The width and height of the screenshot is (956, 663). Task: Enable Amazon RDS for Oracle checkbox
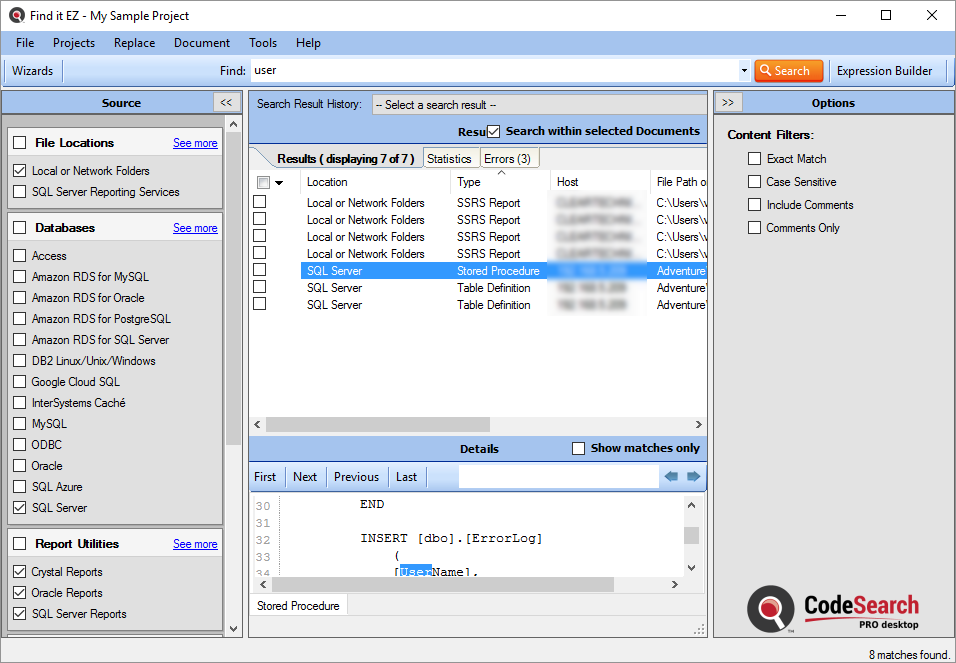[20, 298]
